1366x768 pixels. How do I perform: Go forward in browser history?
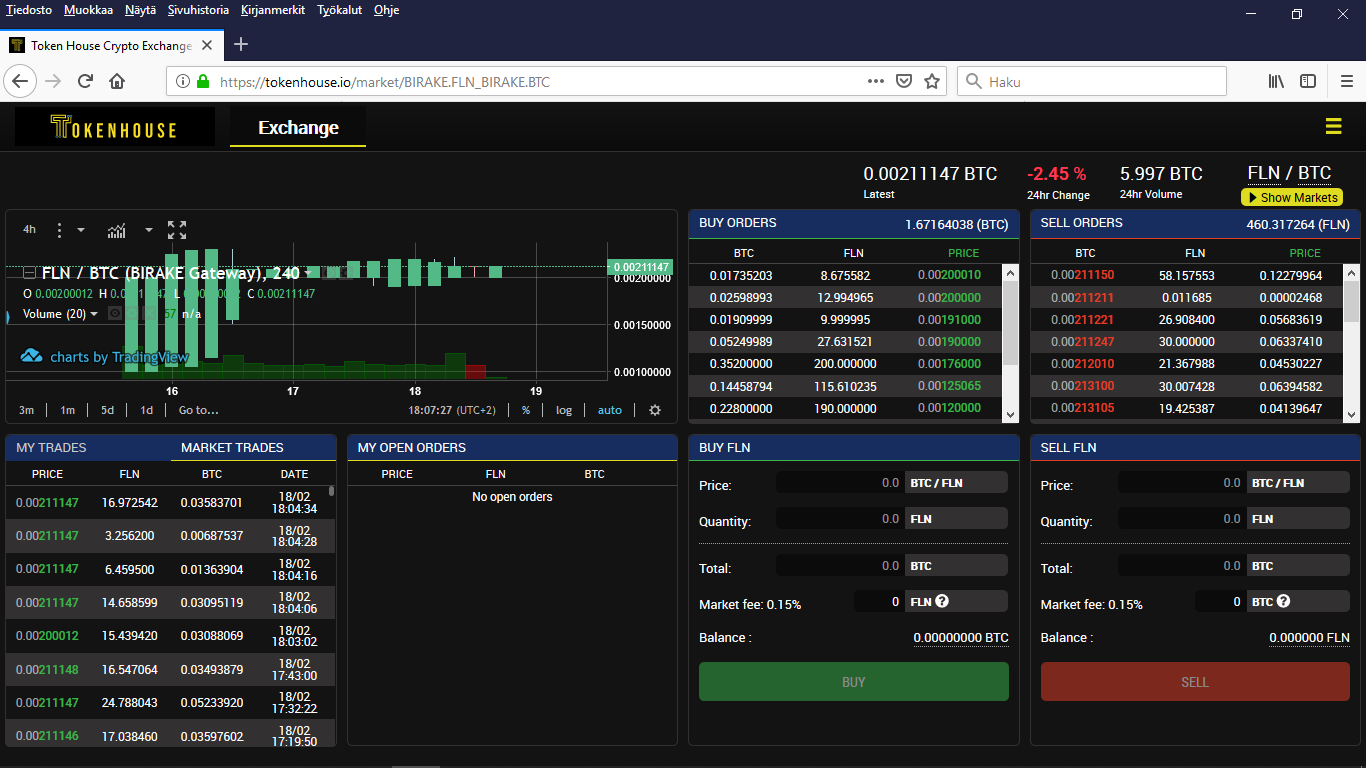point(53,81)
